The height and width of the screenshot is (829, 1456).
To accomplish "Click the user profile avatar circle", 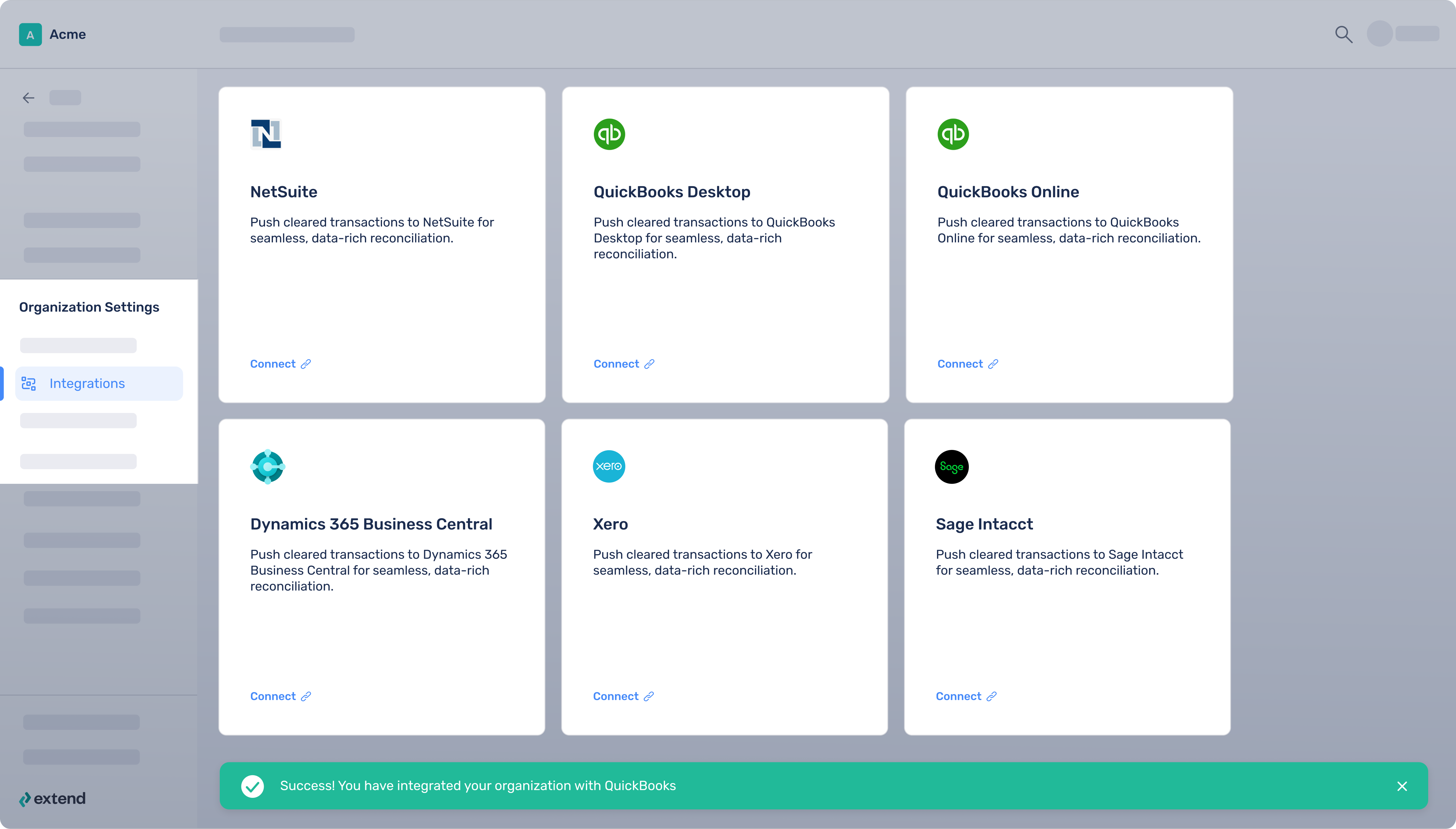I will [1379, 34].
